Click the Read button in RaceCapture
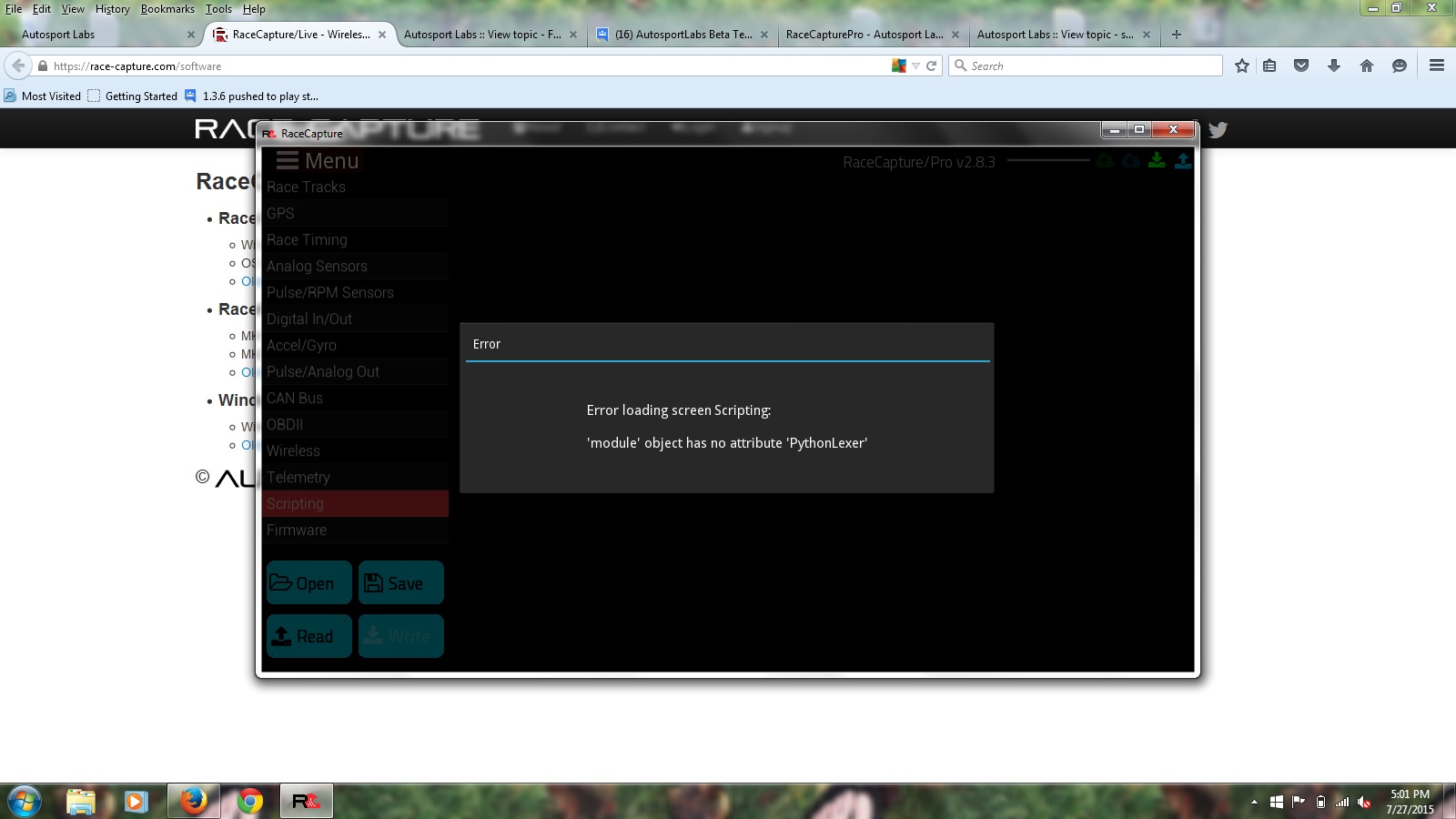 coord(309,636)
